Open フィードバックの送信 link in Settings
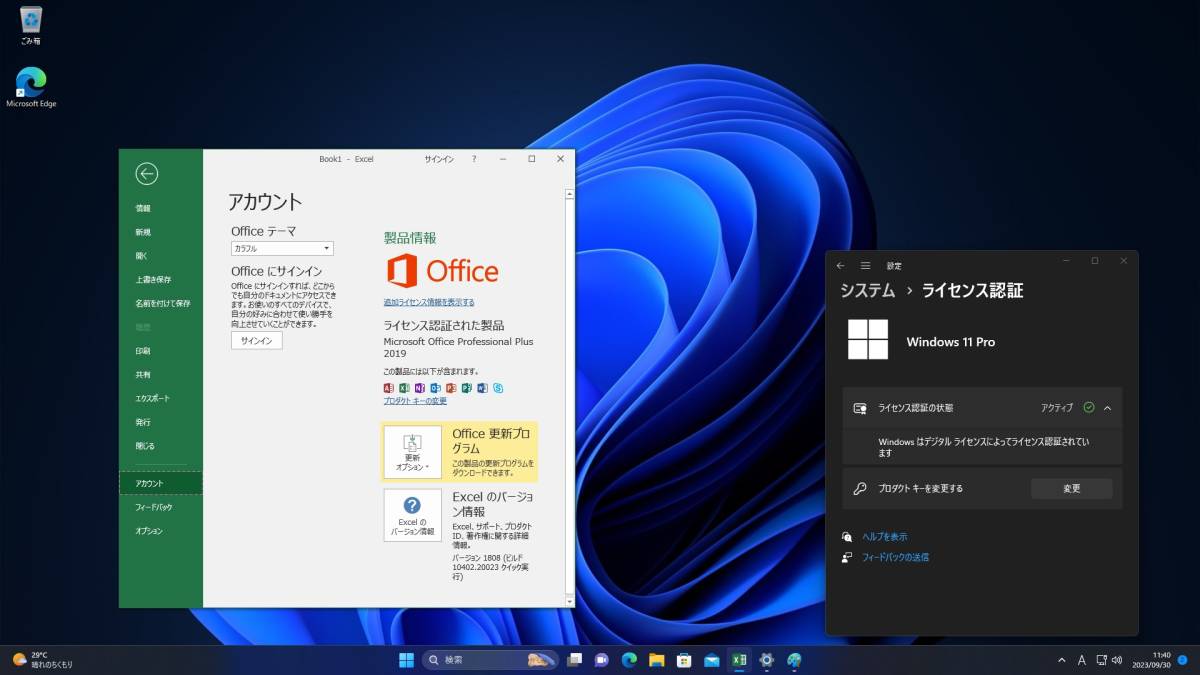1200x675 pixels. (x=895, y=557)
